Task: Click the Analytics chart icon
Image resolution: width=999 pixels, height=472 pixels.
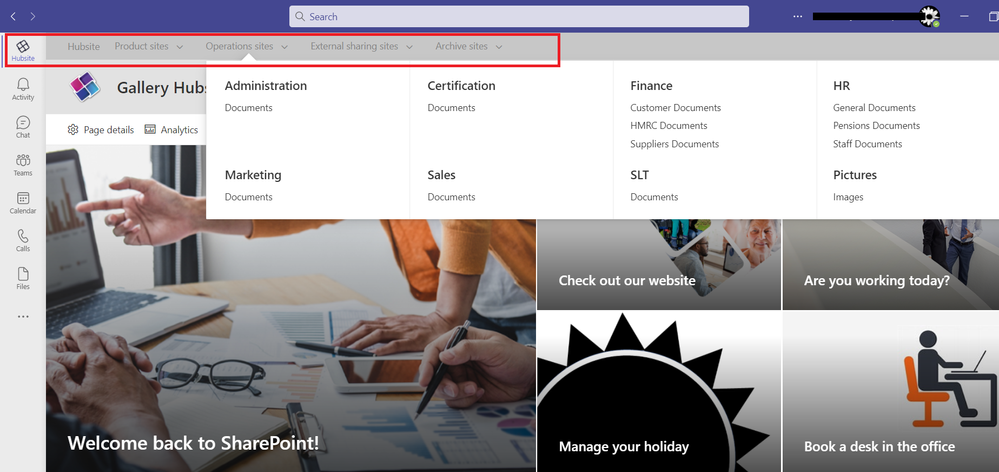Action: pyautogui.click(x=150, y=130)
